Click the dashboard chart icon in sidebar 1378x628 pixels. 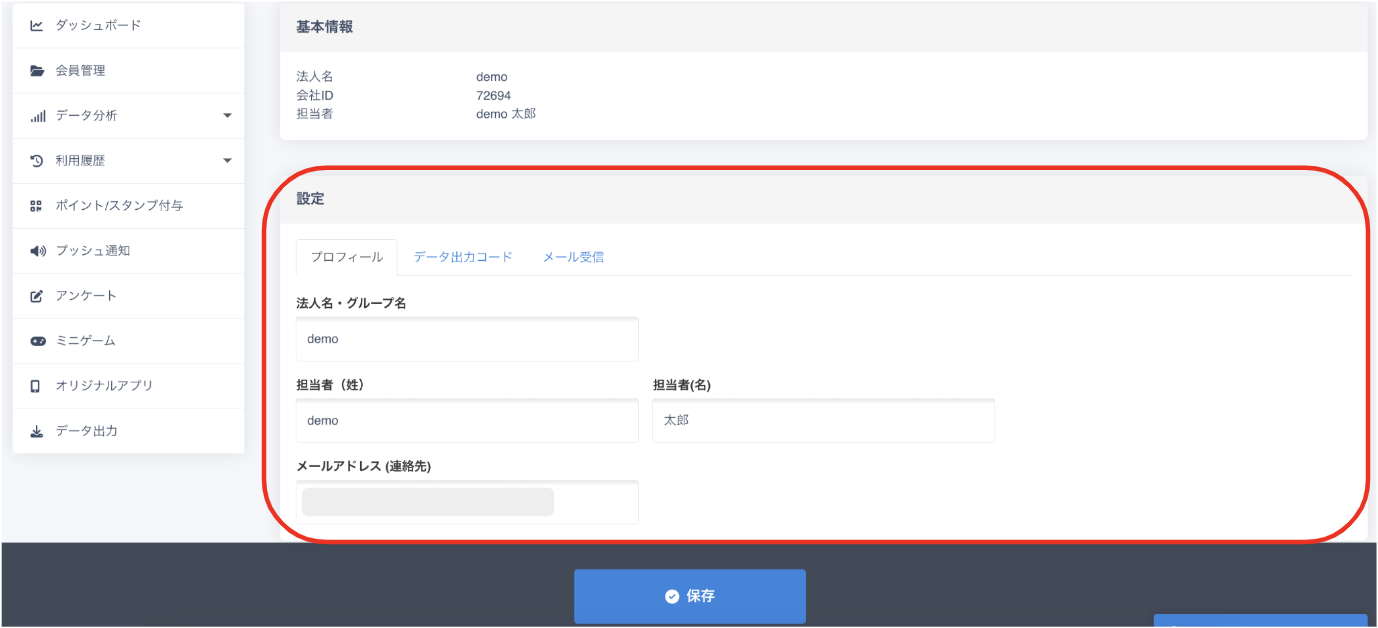click(x=37, y=26)
